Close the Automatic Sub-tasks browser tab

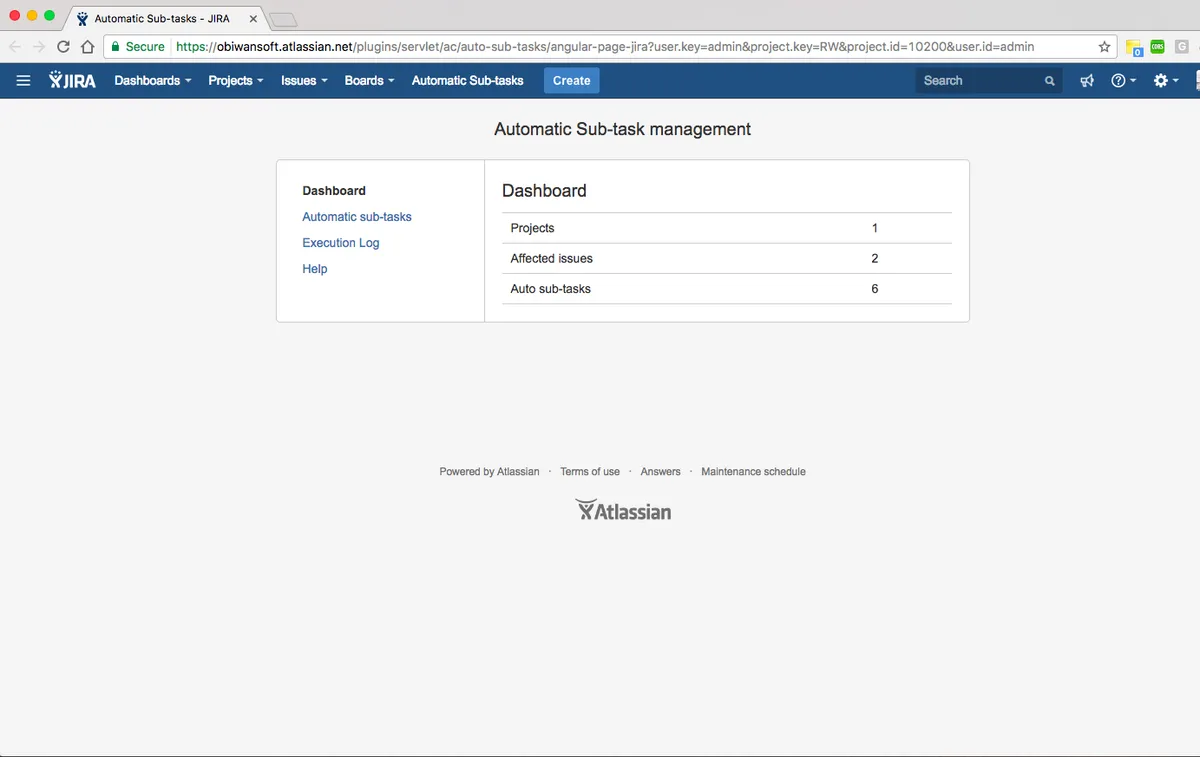click(x=253, y=18)
